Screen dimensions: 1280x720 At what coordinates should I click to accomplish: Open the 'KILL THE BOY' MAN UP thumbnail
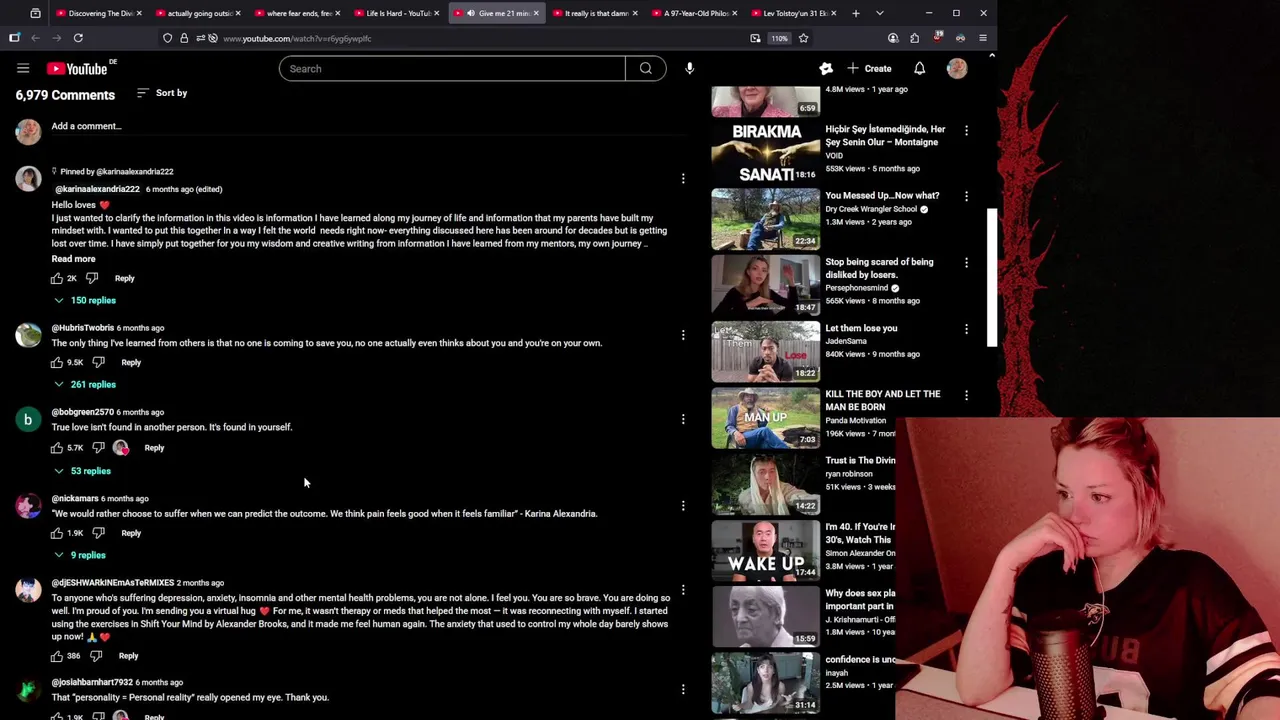pos(765,417)
